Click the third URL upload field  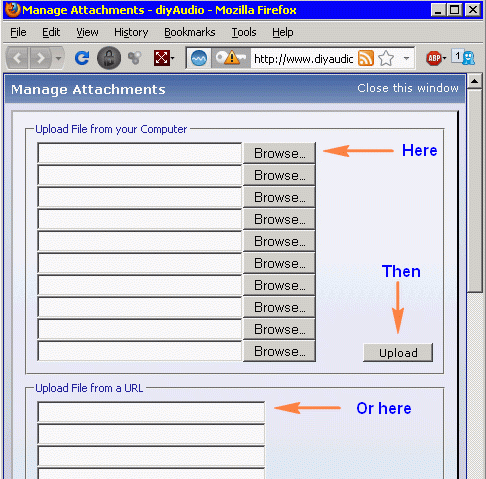151,456
